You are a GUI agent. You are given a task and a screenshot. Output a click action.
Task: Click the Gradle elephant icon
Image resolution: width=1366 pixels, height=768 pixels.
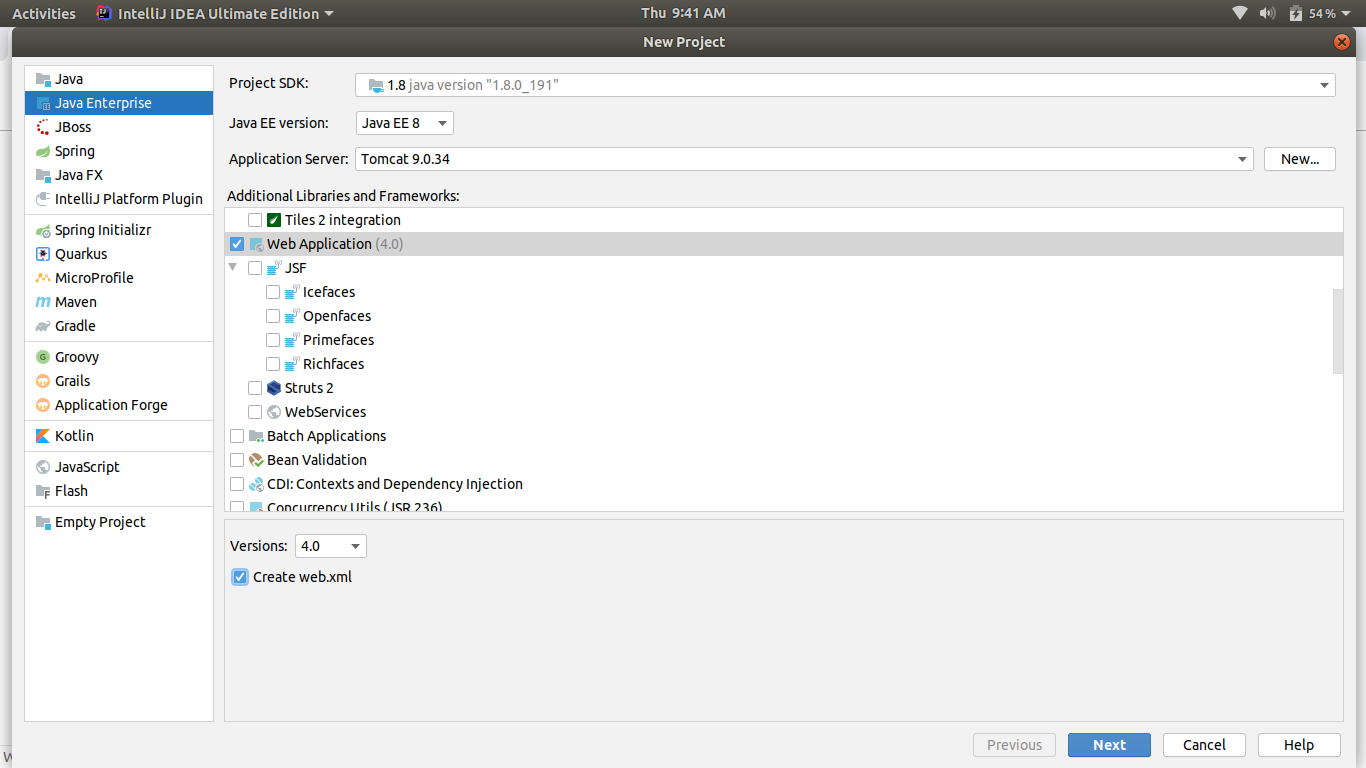(43, 326)
